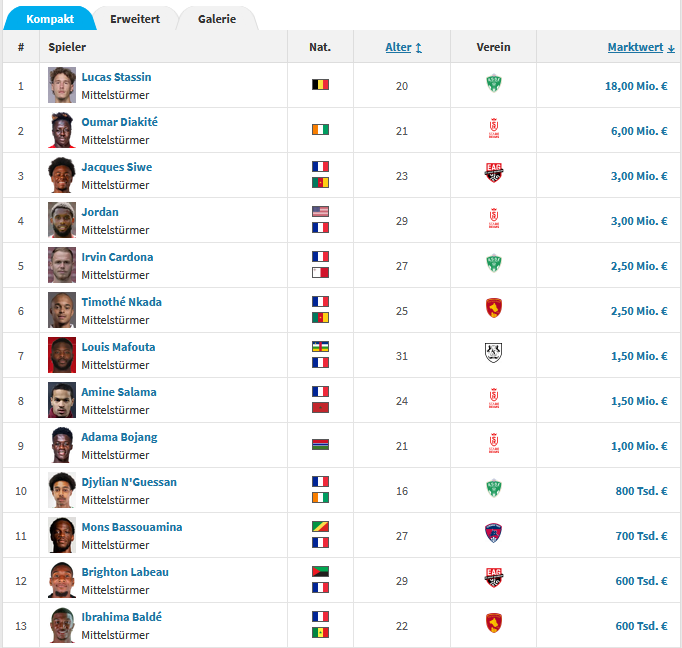Click the Belgium flag in Lucas Stassin's row
The height and width of the screenshot is (648, 682).
(320, 85)
